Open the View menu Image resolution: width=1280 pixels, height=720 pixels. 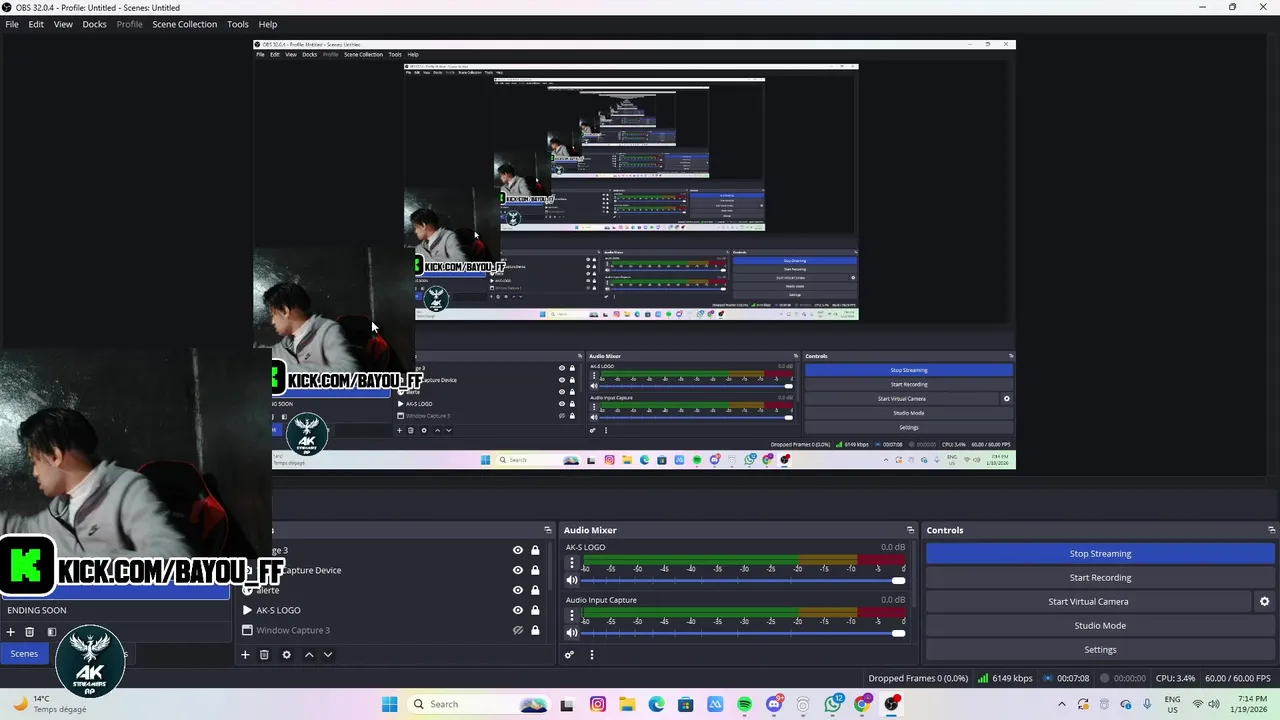pyautogui.click(x=63, y=24)
